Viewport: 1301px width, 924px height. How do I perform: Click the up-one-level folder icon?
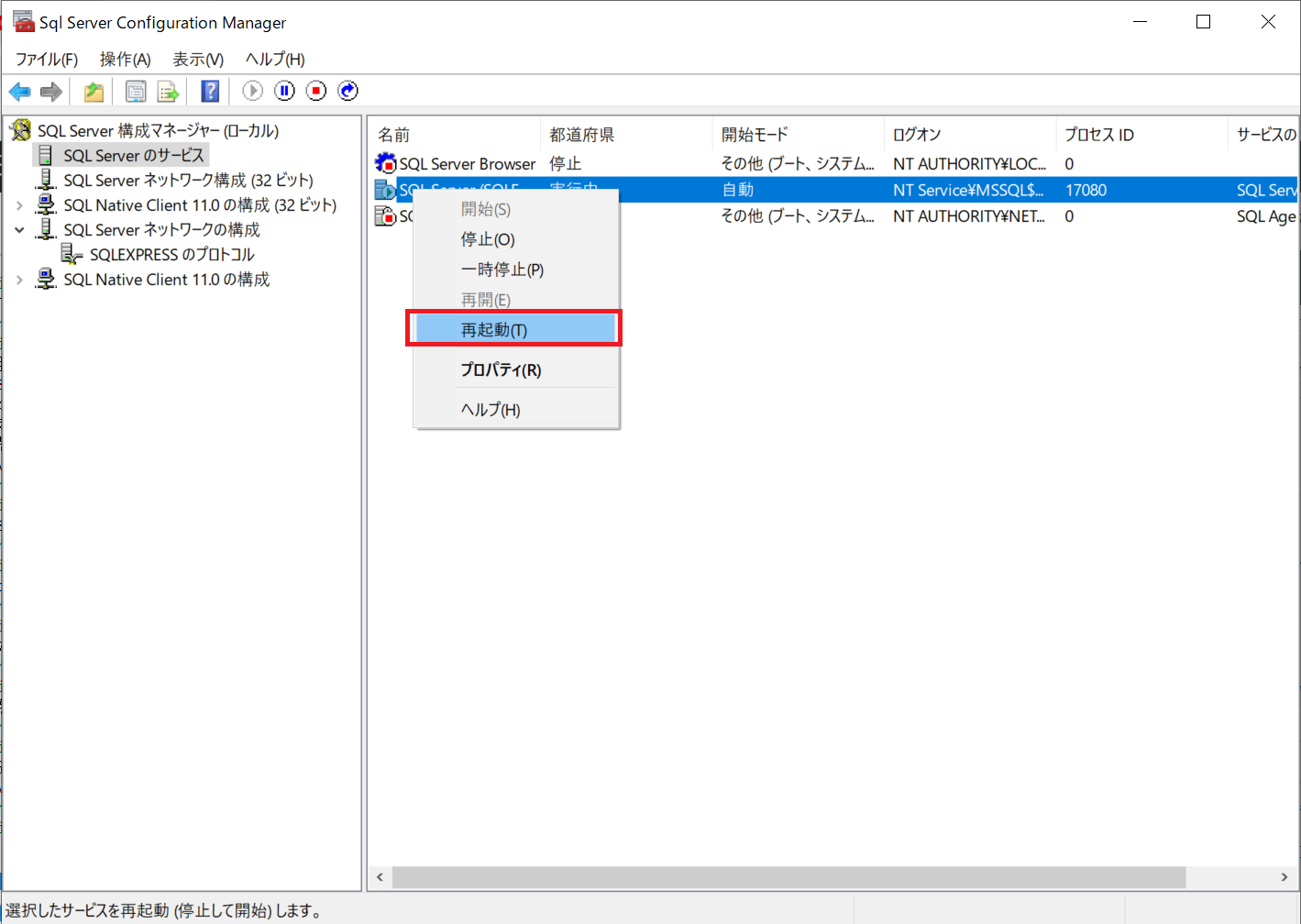94,92
